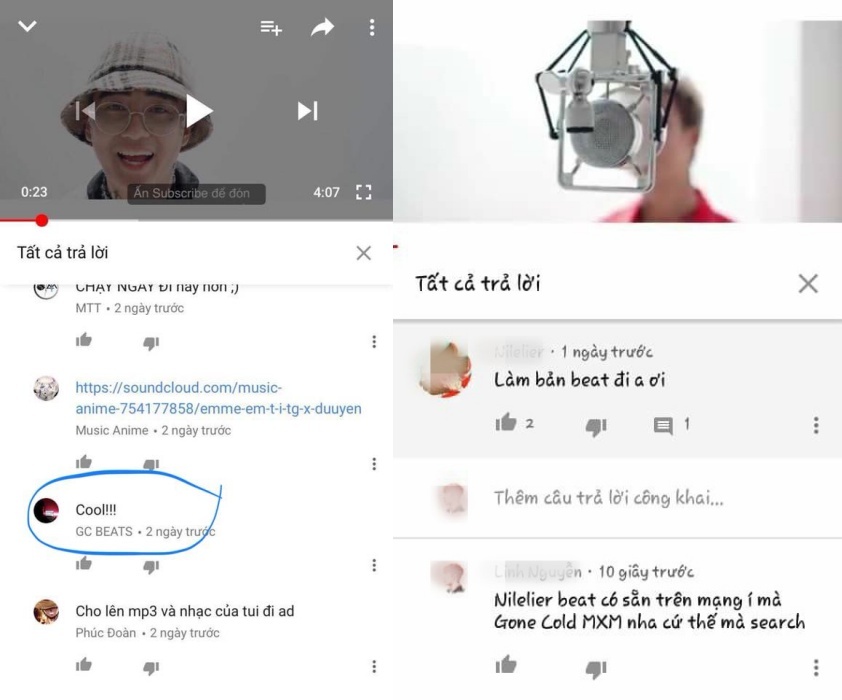The image size is (842, 700).
Task: Click the red progress bar scrubber
Action: (41, 220)
